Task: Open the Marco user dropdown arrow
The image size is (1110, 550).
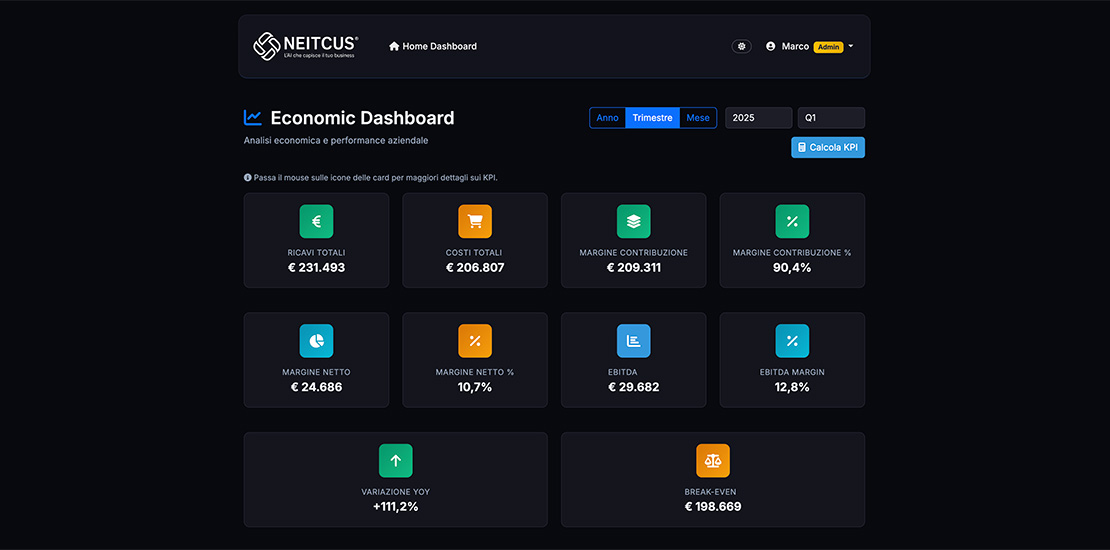Action: (851, 46)
